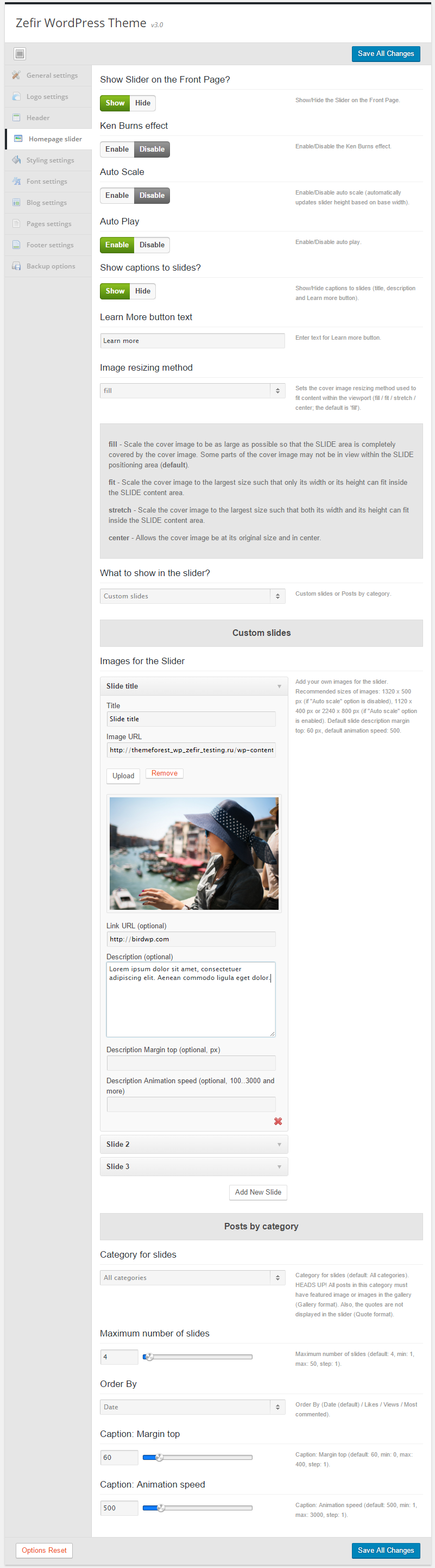Expand the Slide 2 panel
Image resolution: width=435 pixels, height=1568 pixels.
[193, 1144]
